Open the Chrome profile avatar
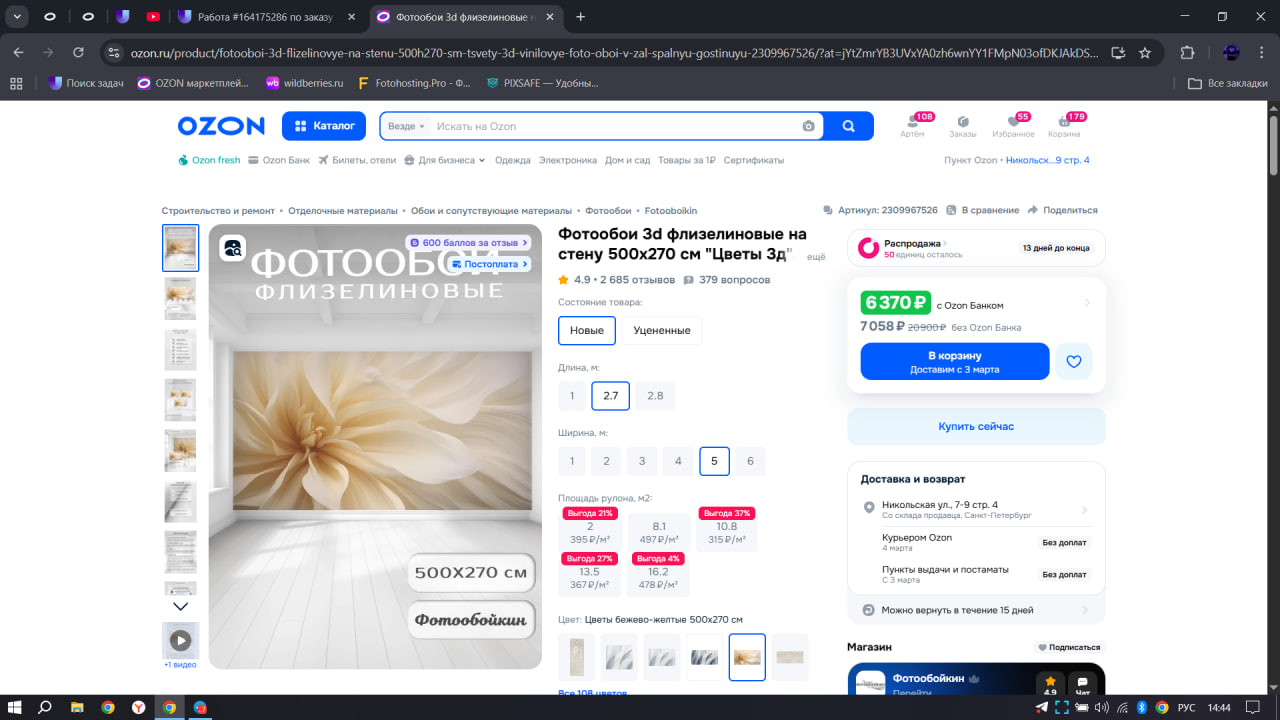Image resolution: width=1280 pixels, height=720 pixels. pos(1231,53)
